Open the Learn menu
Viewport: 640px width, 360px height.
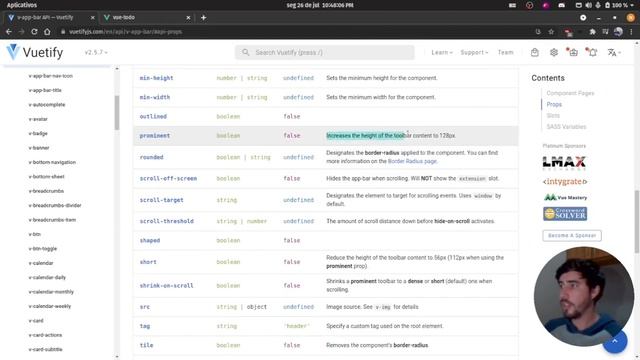coord(442,52)
